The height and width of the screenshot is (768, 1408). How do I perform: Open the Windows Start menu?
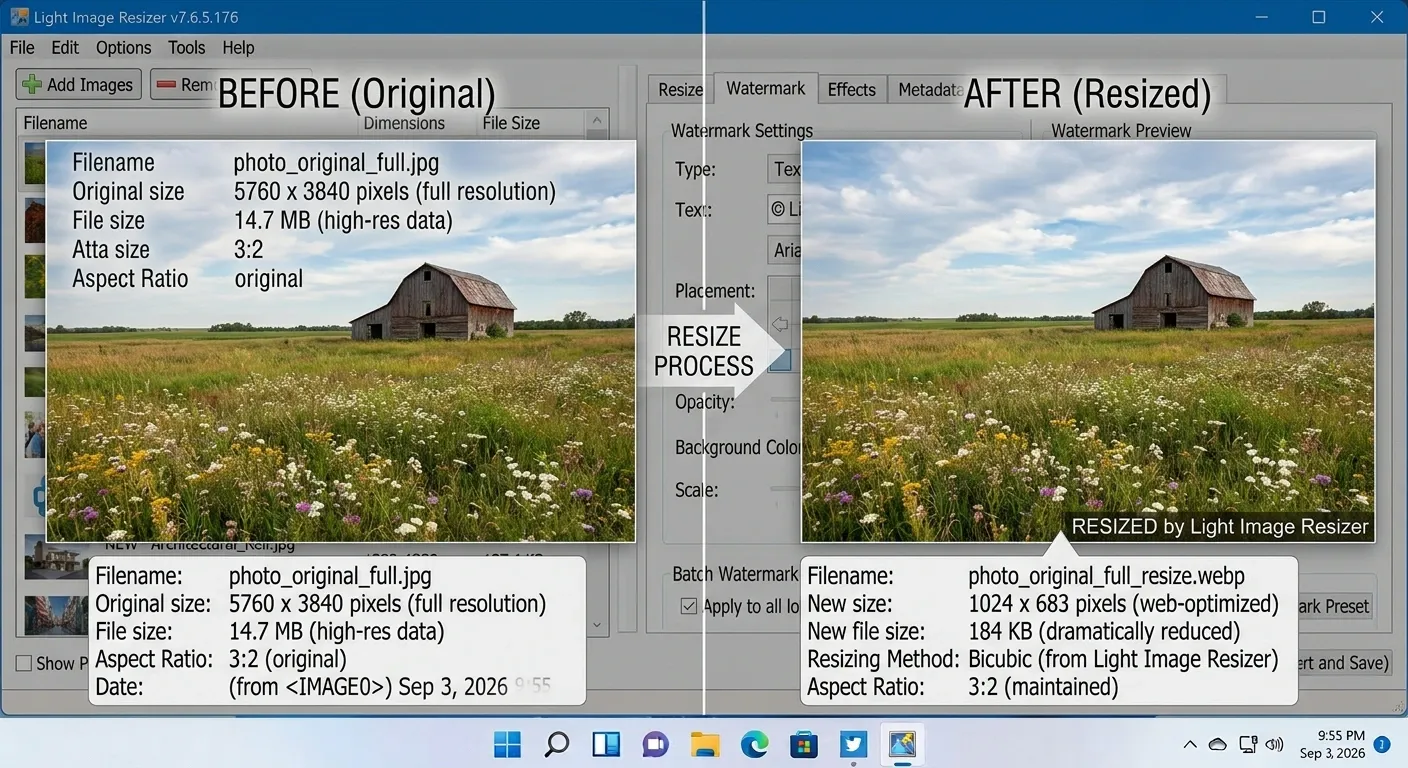click(508, 744)
